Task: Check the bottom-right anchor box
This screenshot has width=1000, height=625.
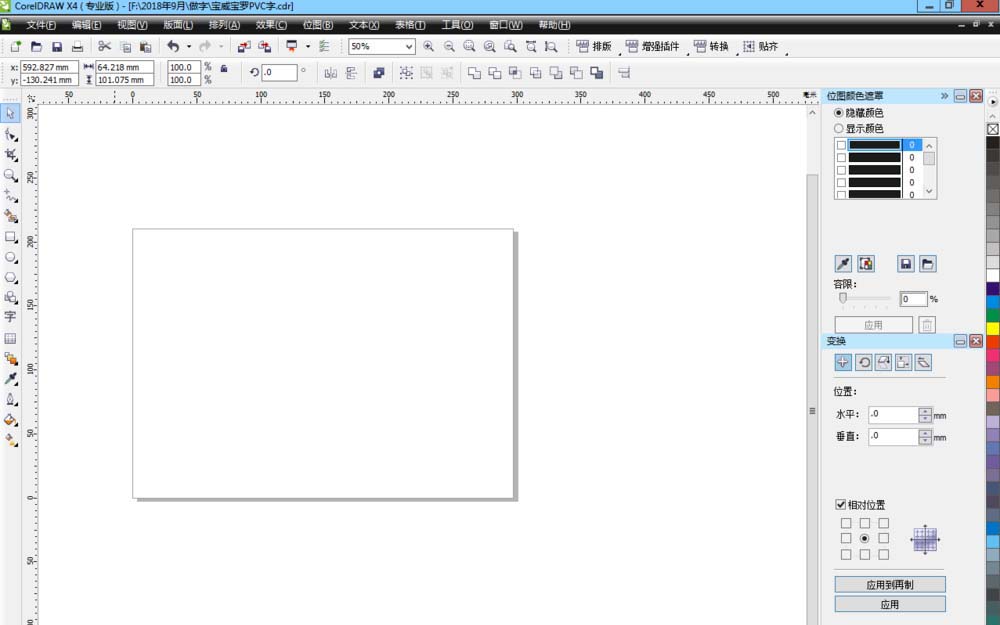Action: pos(883,555)
